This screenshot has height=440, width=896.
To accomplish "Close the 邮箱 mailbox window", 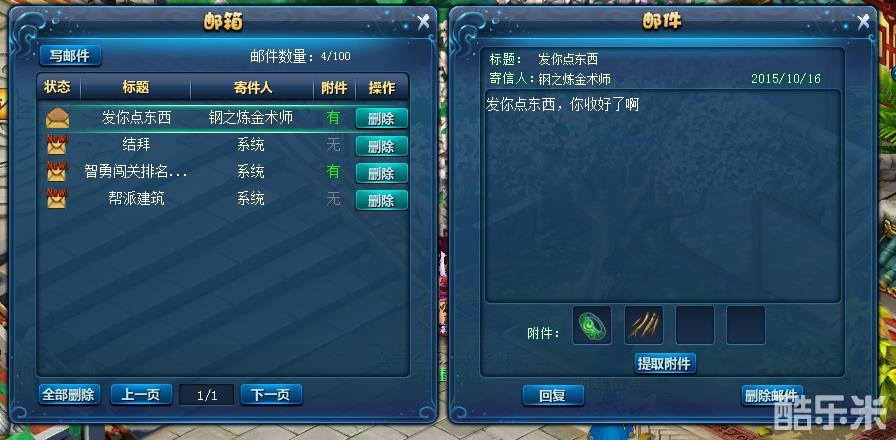I will (x=423, y=22).
